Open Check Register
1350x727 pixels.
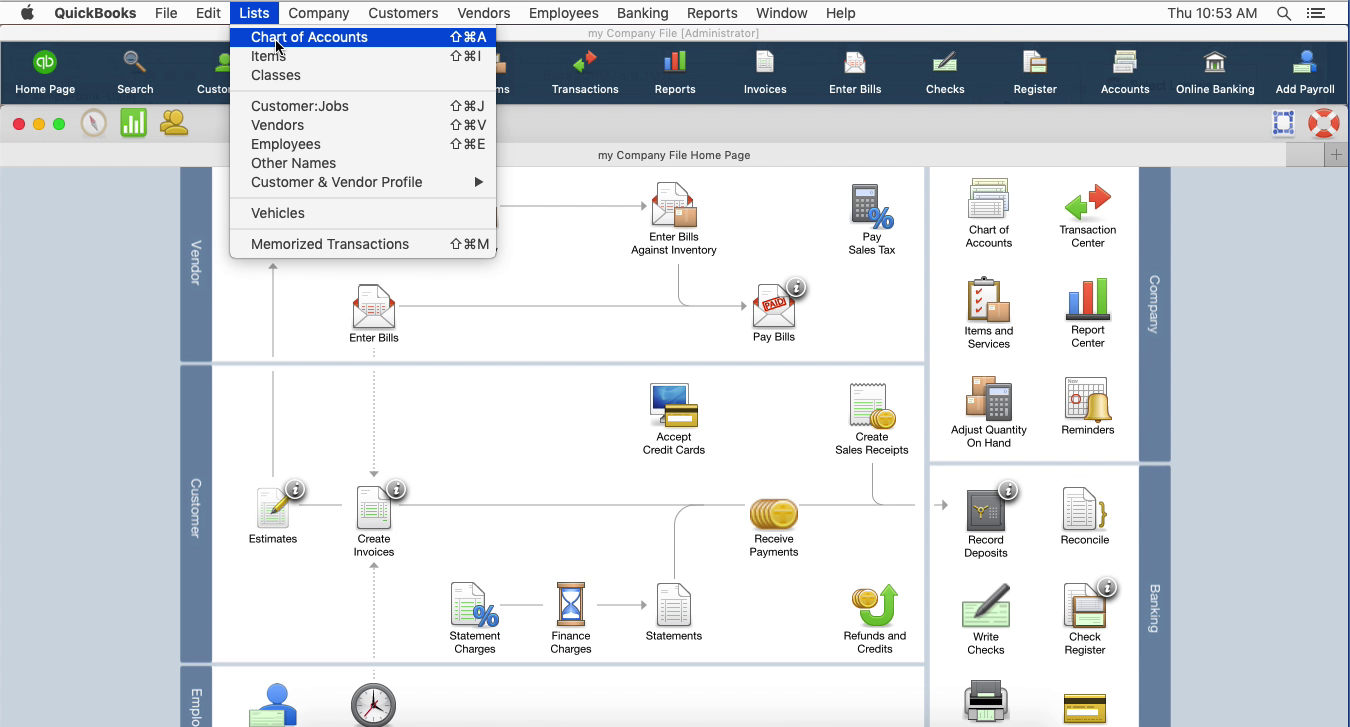point(1085,617)
